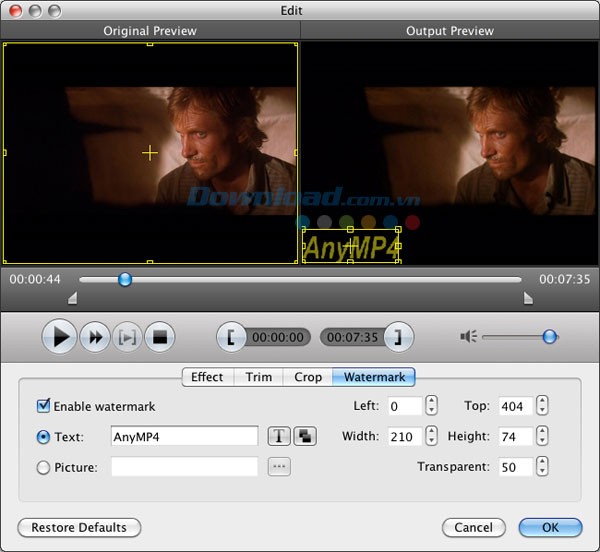Screen dimensions: 600x552
Task: Uncheck Enable watermark checkbox
Action: click(x=43, y=405)
